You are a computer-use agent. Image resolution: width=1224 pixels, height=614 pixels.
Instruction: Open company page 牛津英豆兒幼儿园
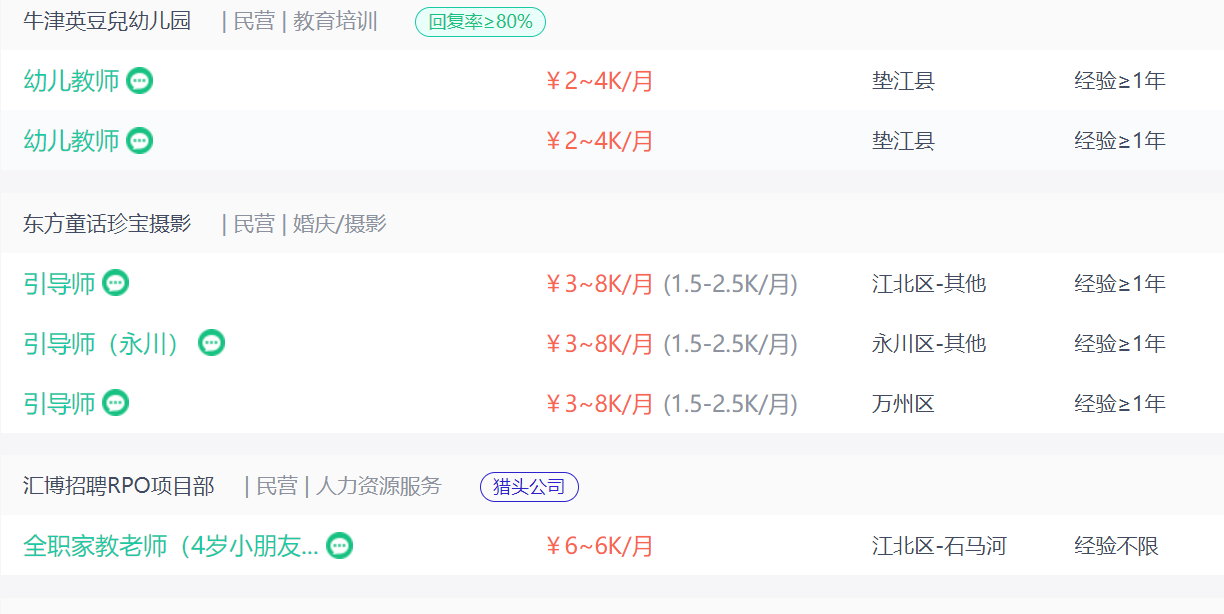pos(107,21)
